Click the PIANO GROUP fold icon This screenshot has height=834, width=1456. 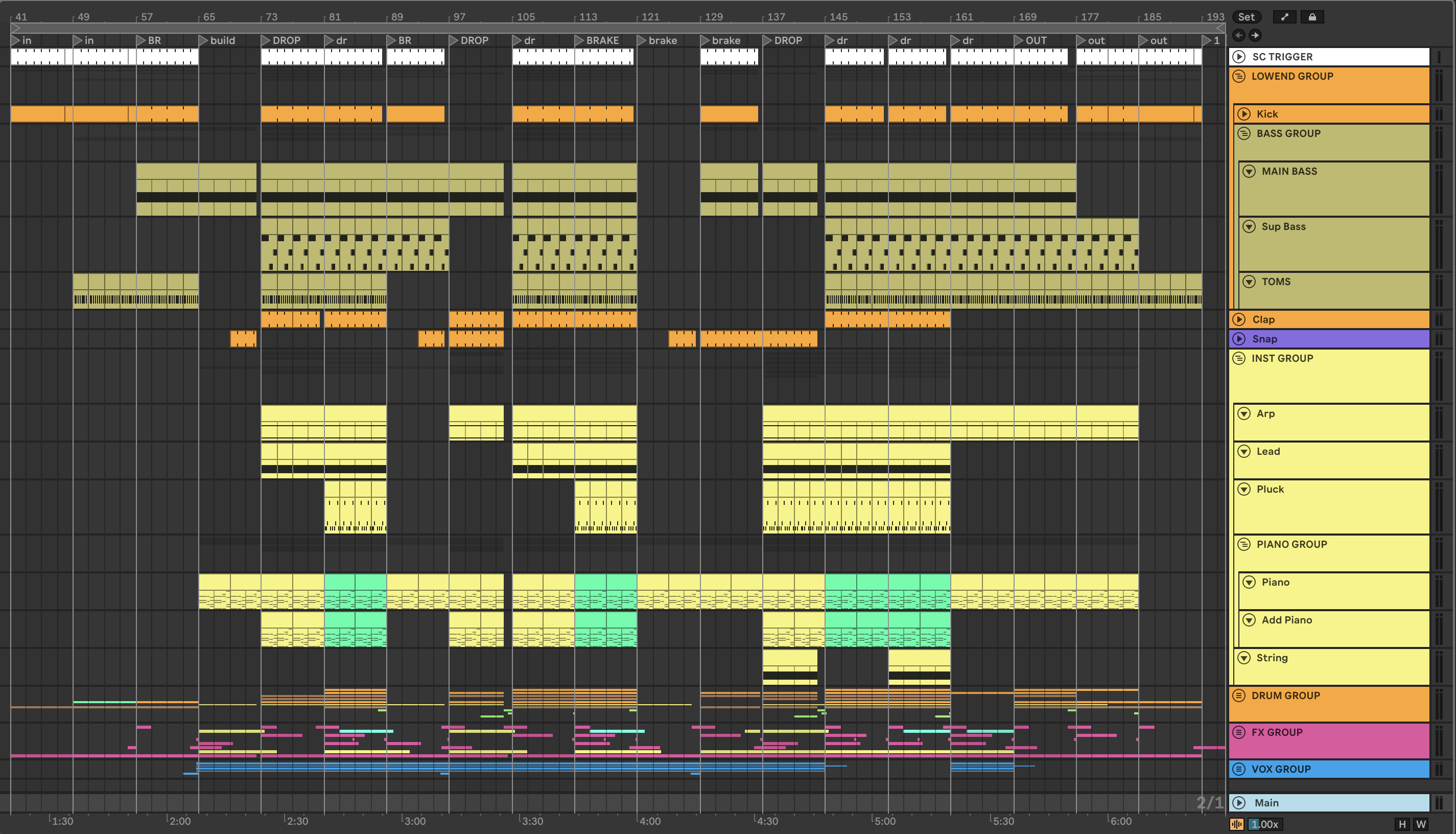1244,544
